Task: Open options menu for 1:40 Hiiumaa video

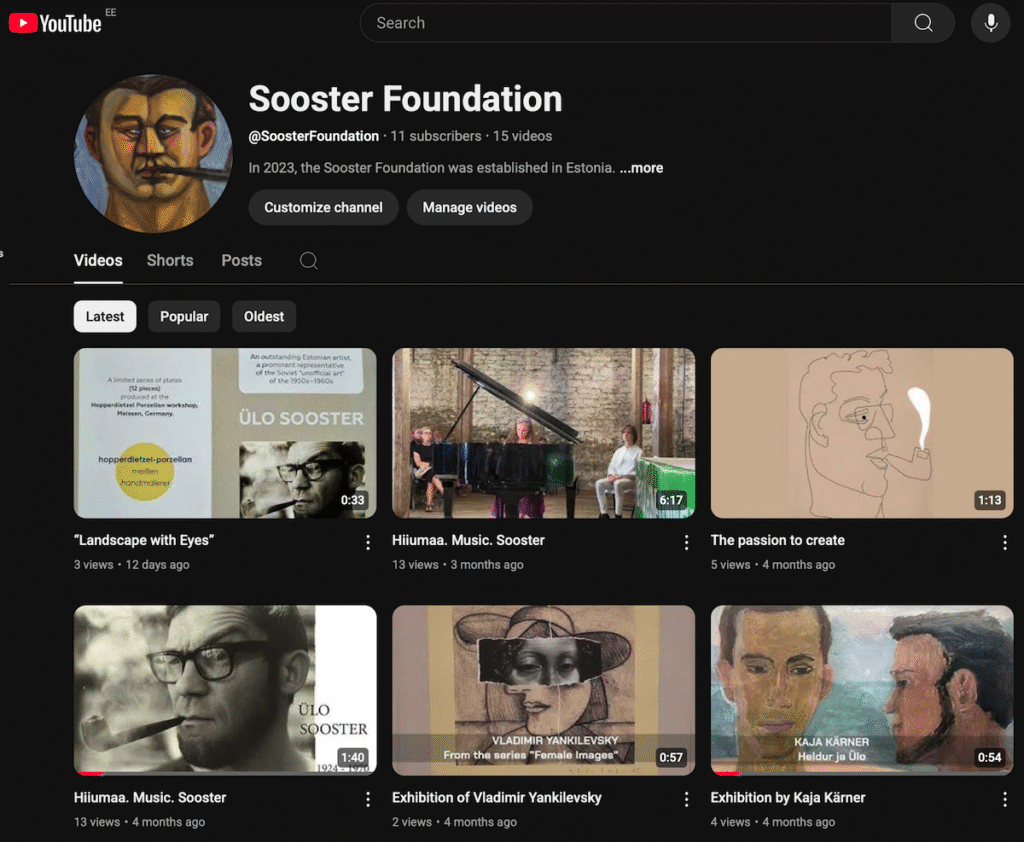Action: (368, 800)
